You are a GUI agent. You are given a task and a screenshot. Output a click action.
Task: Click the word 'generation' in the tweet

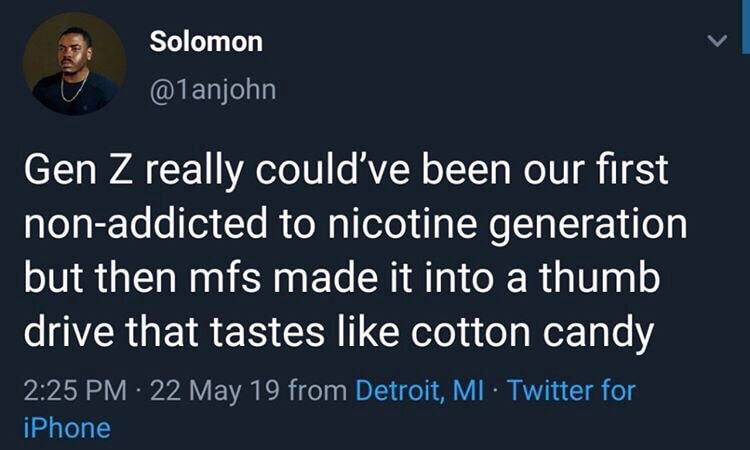pos(594,224)
